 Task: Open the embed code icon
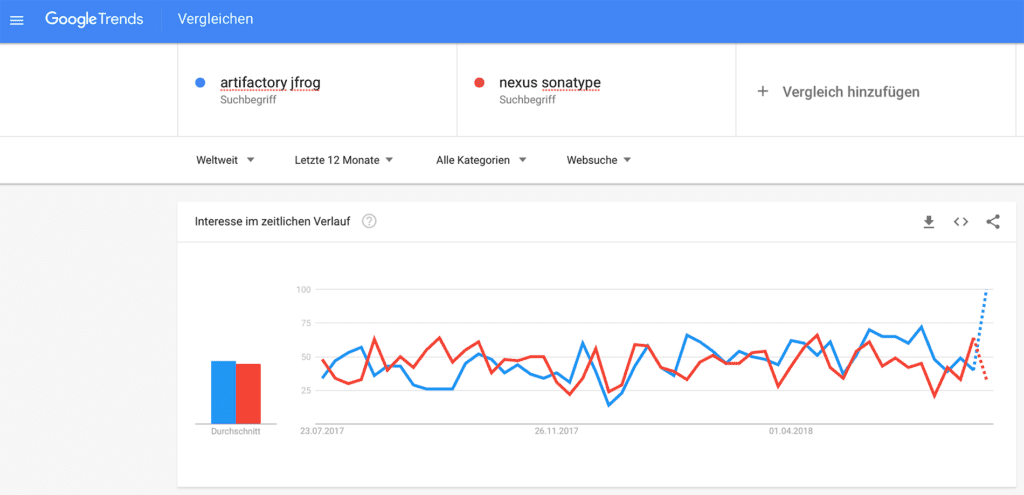tap(960, 221)
